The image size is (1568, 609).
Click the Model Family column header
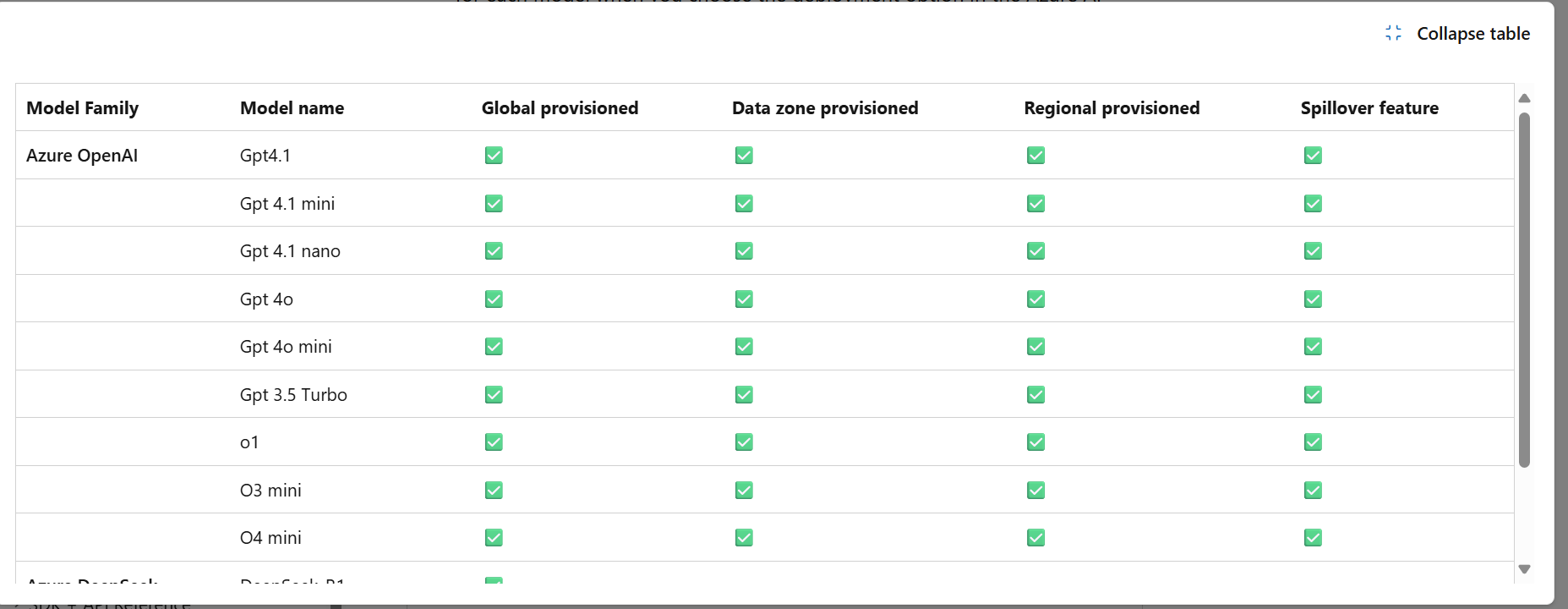click(82, 108)
